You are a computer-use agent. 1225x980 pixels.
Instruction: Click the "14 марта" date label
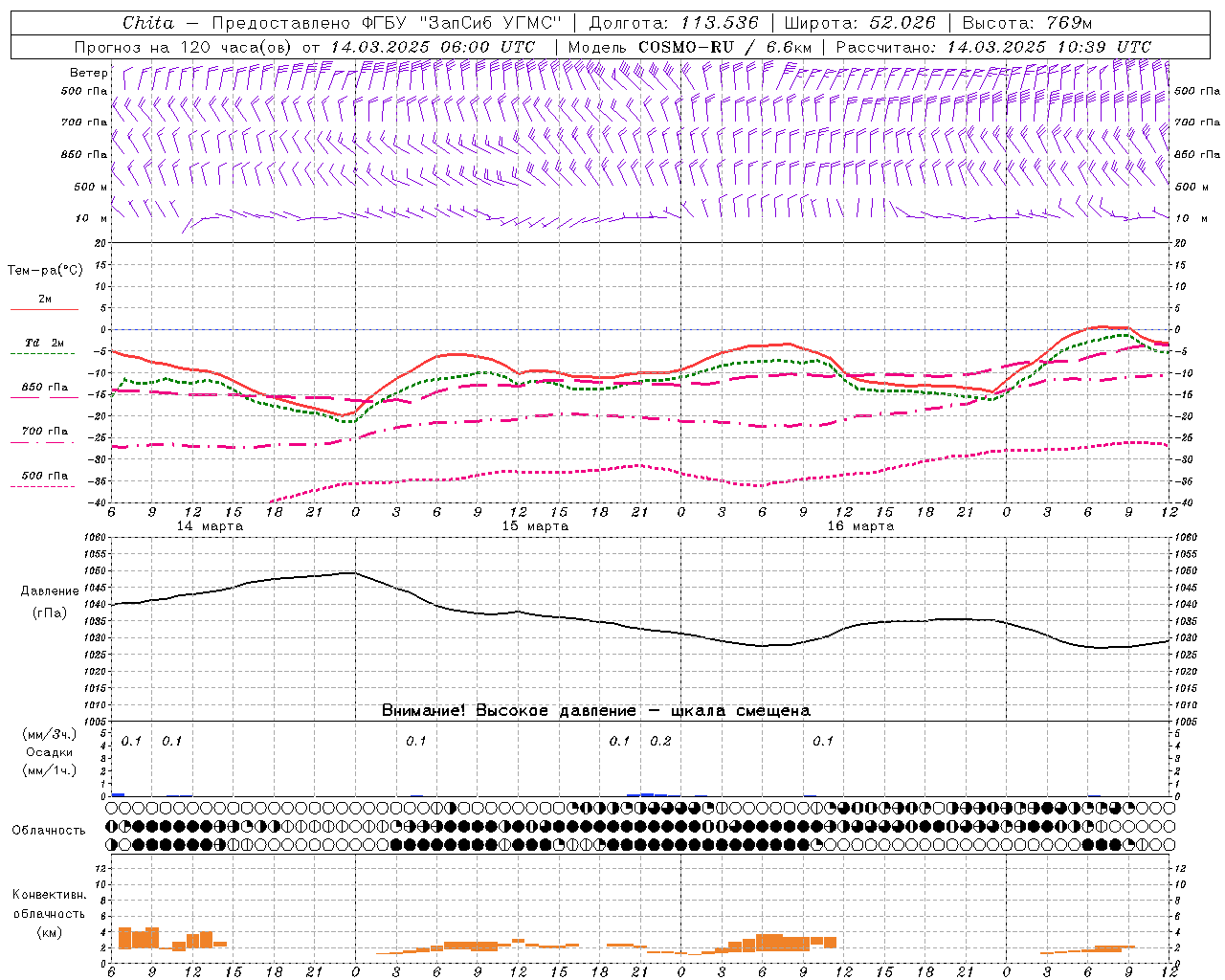pyautogui.click(x=210, y=526)
